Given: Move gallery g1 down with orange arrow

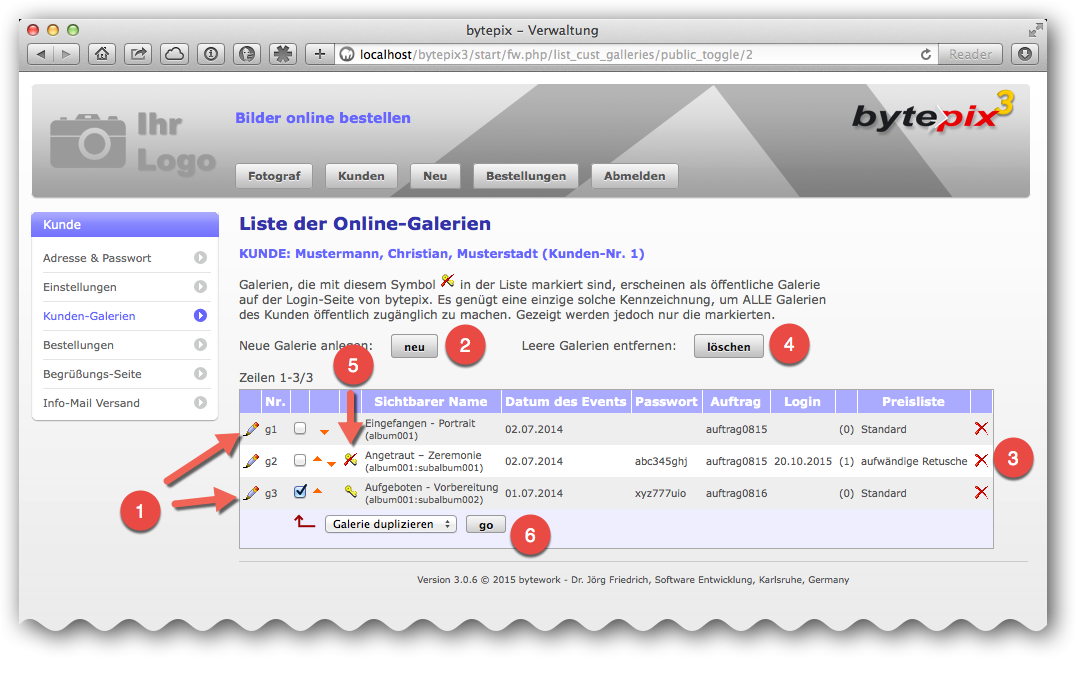Looking at the screenshot, I should pyautogui.click(x=325, y=432).
